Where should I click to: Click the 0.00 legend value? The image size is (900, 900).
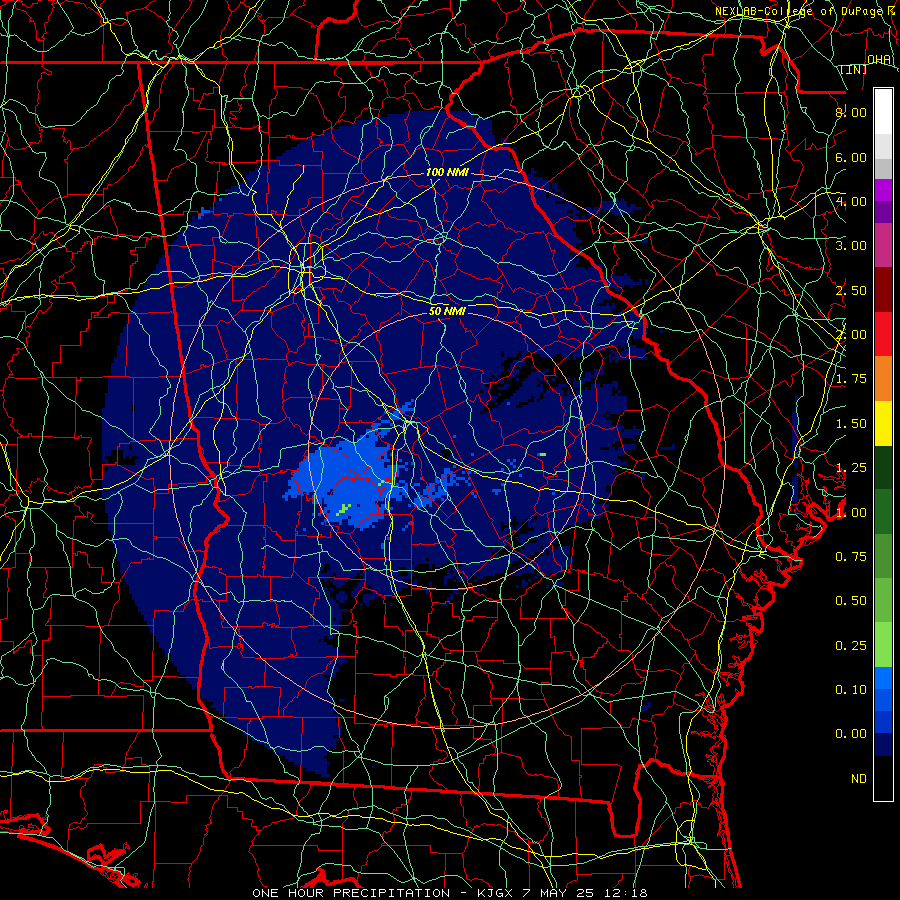pos(851,734)
